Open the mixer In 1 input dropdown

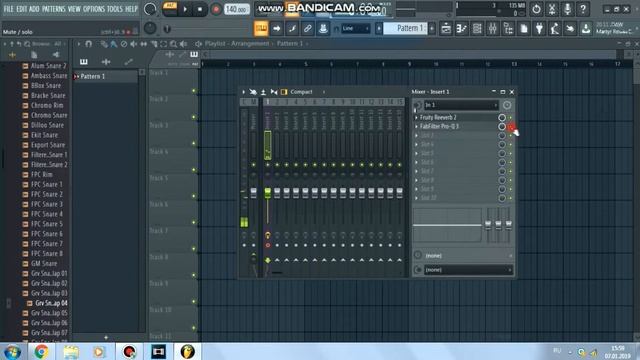point(461,105)
